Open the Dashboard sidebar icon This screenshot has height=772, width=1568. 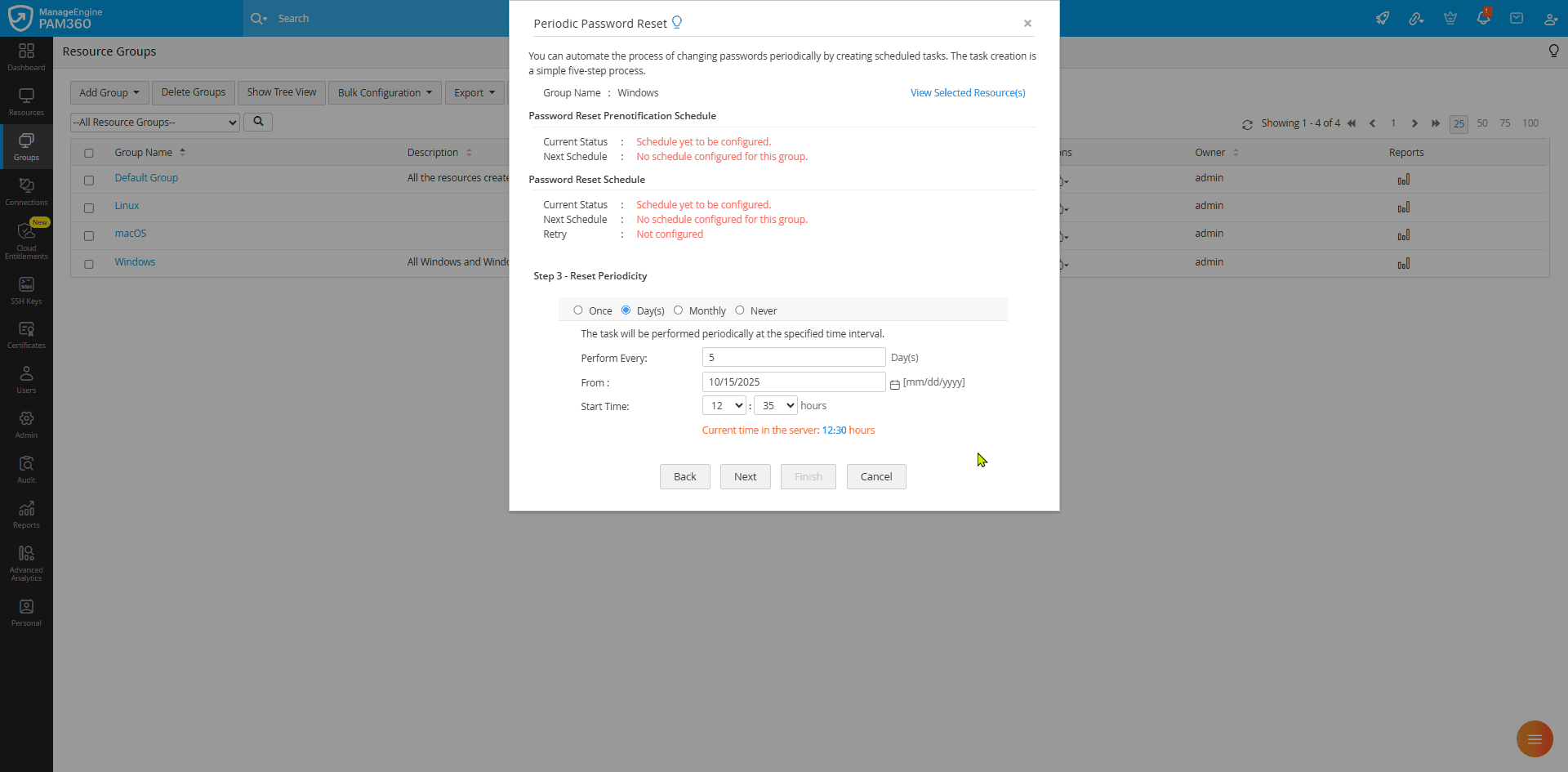(x=26, y=56)
